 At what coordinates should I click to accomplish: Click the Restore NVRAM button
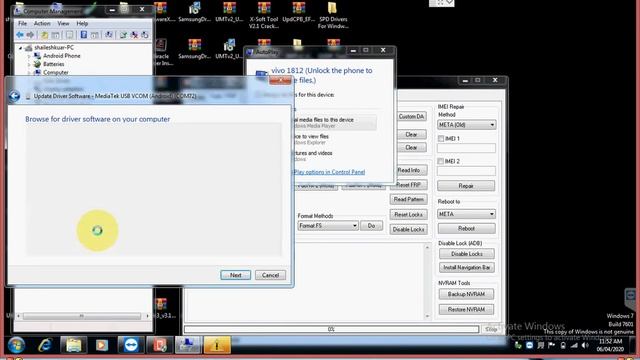tap(466, 309)
